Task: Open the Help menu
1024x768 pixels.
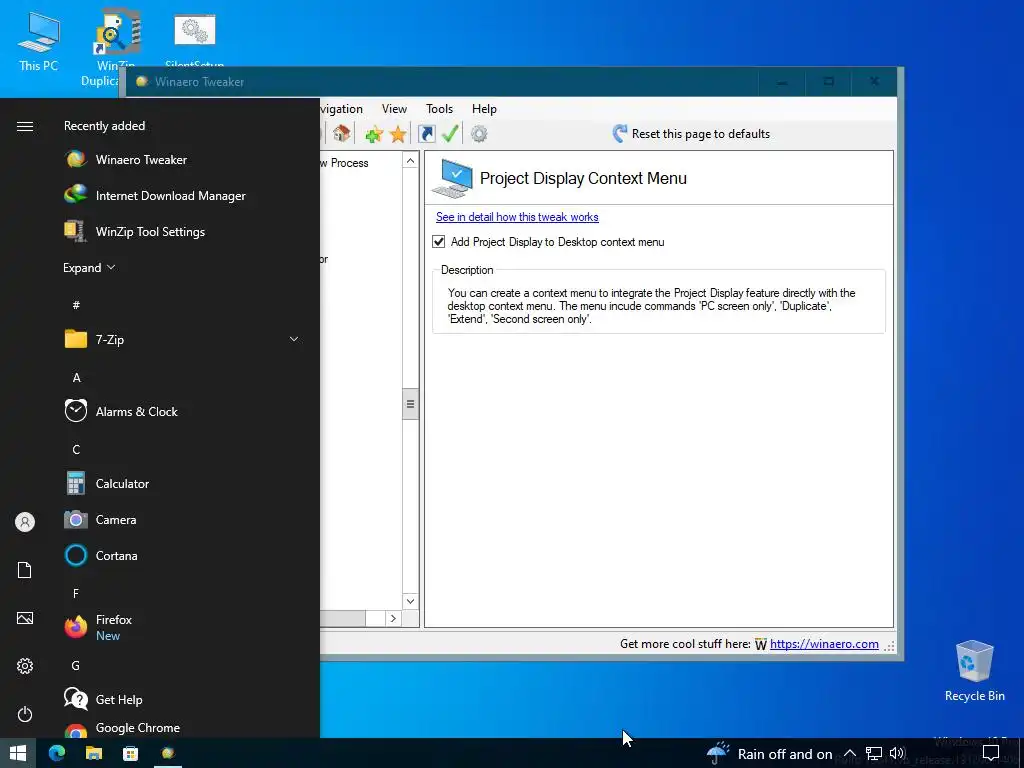Action: click(484, 109)
